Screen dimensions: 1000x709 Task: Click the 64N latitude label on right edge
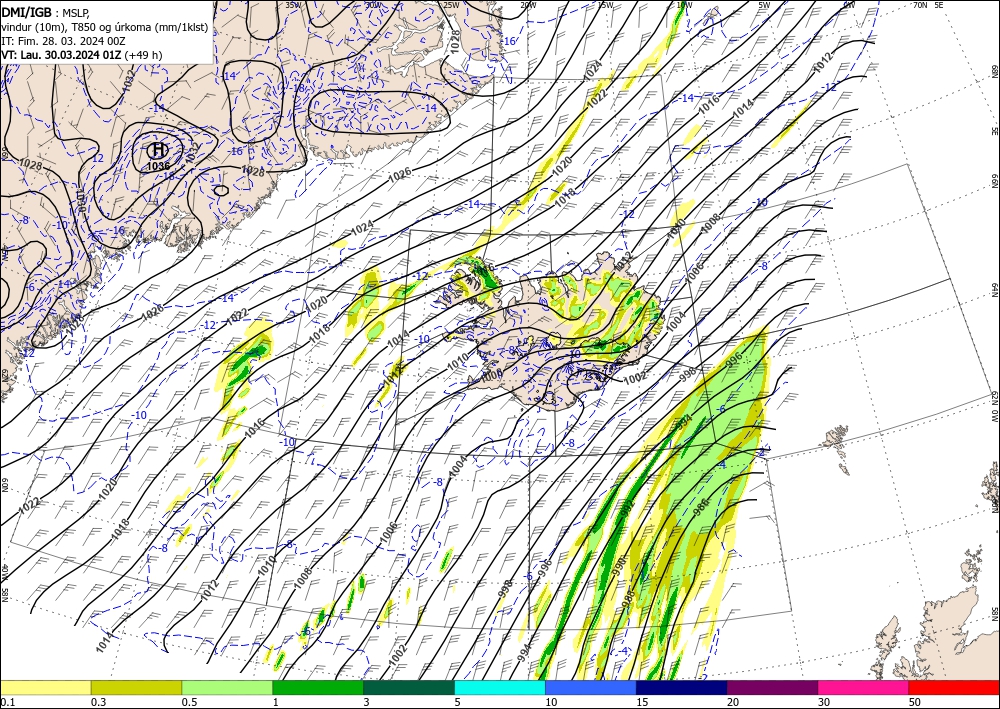994,290
